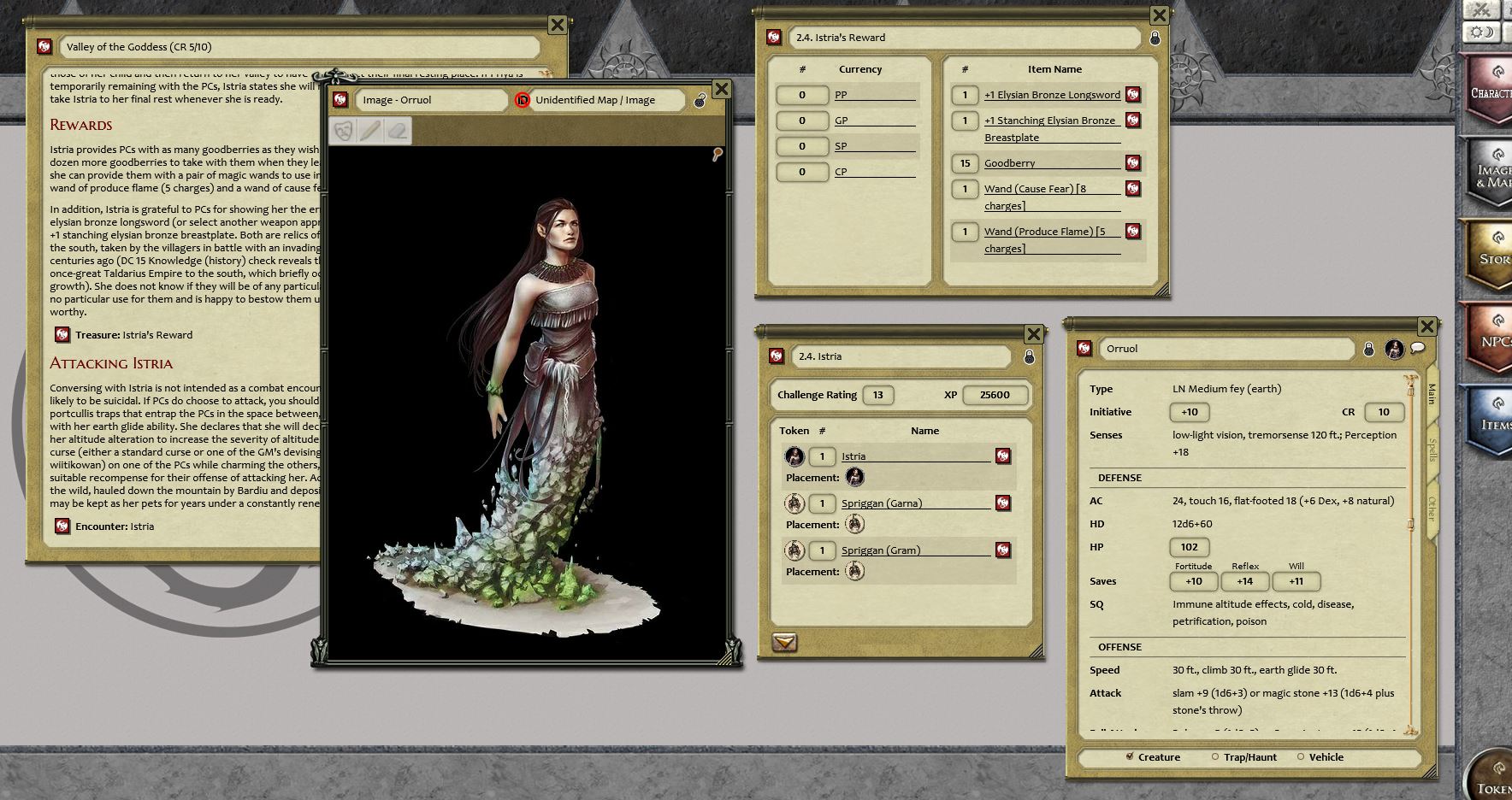This screenshot has width=1512, height=800.
Task: Edit the HP value field on Orruol's sheet
Action: (x=1190, y=547)
